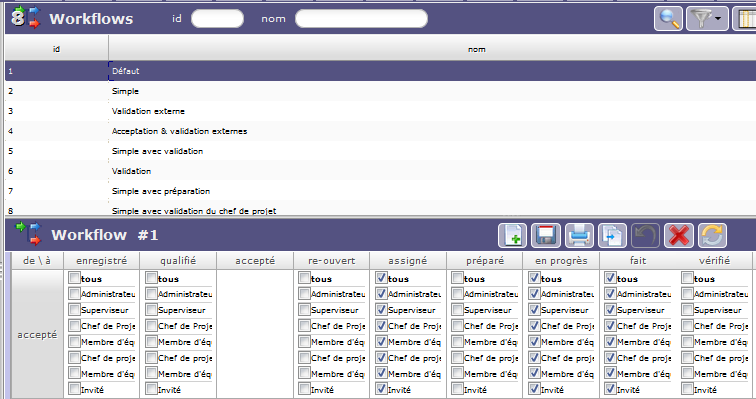Uncheck Administrateur in the en progrès column
The height and width of the screenshot is (399, 756).
point(534,293)
